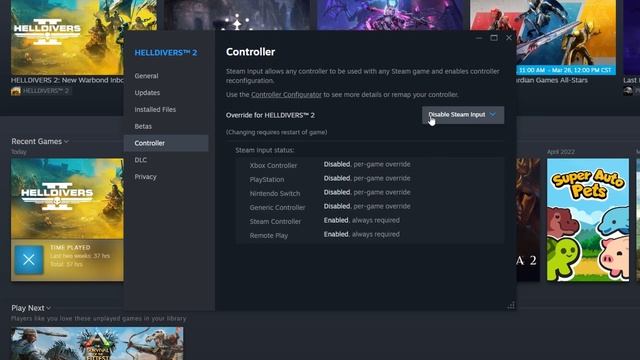Image resolution: width=640 pixels, height=360 pixels.
Task: Click the Steam Controller status row
Action: 369,221
